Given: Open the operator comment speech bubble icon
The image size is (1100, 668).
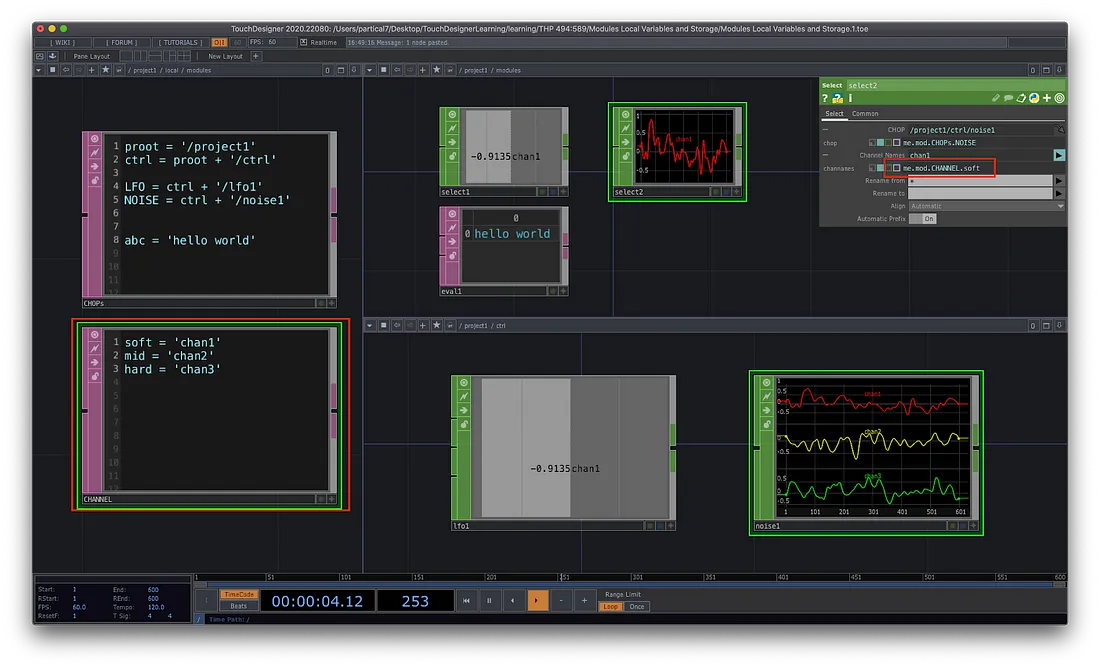Looking at the screenshot, I should 1009,98.
